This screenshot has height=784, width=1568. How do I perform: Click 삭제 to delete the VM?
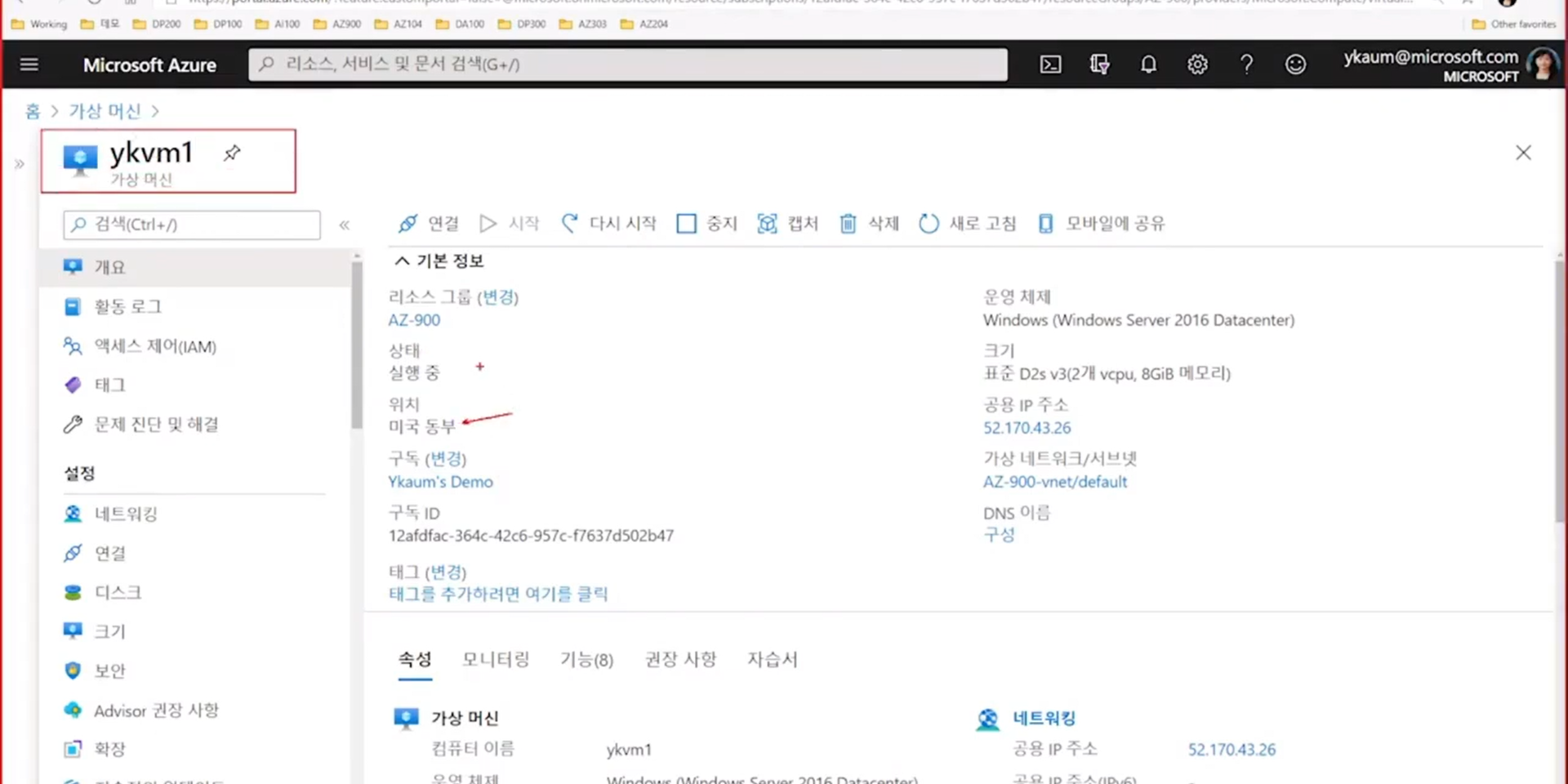[x=870, y=223]
